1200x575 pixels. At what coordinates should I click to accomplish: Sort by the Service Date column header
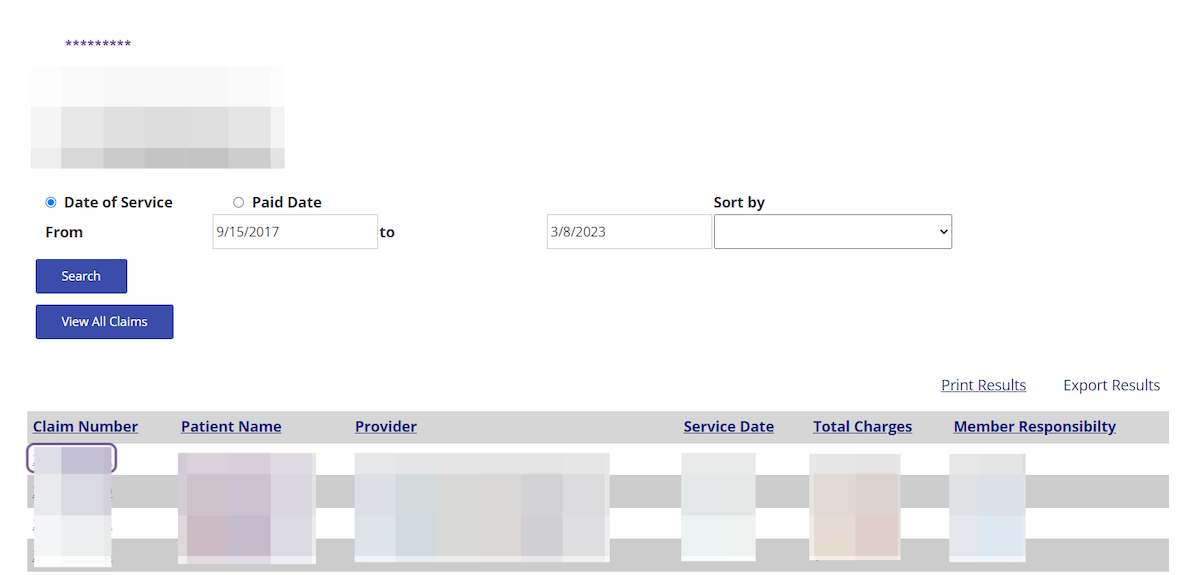coord(729,426)
